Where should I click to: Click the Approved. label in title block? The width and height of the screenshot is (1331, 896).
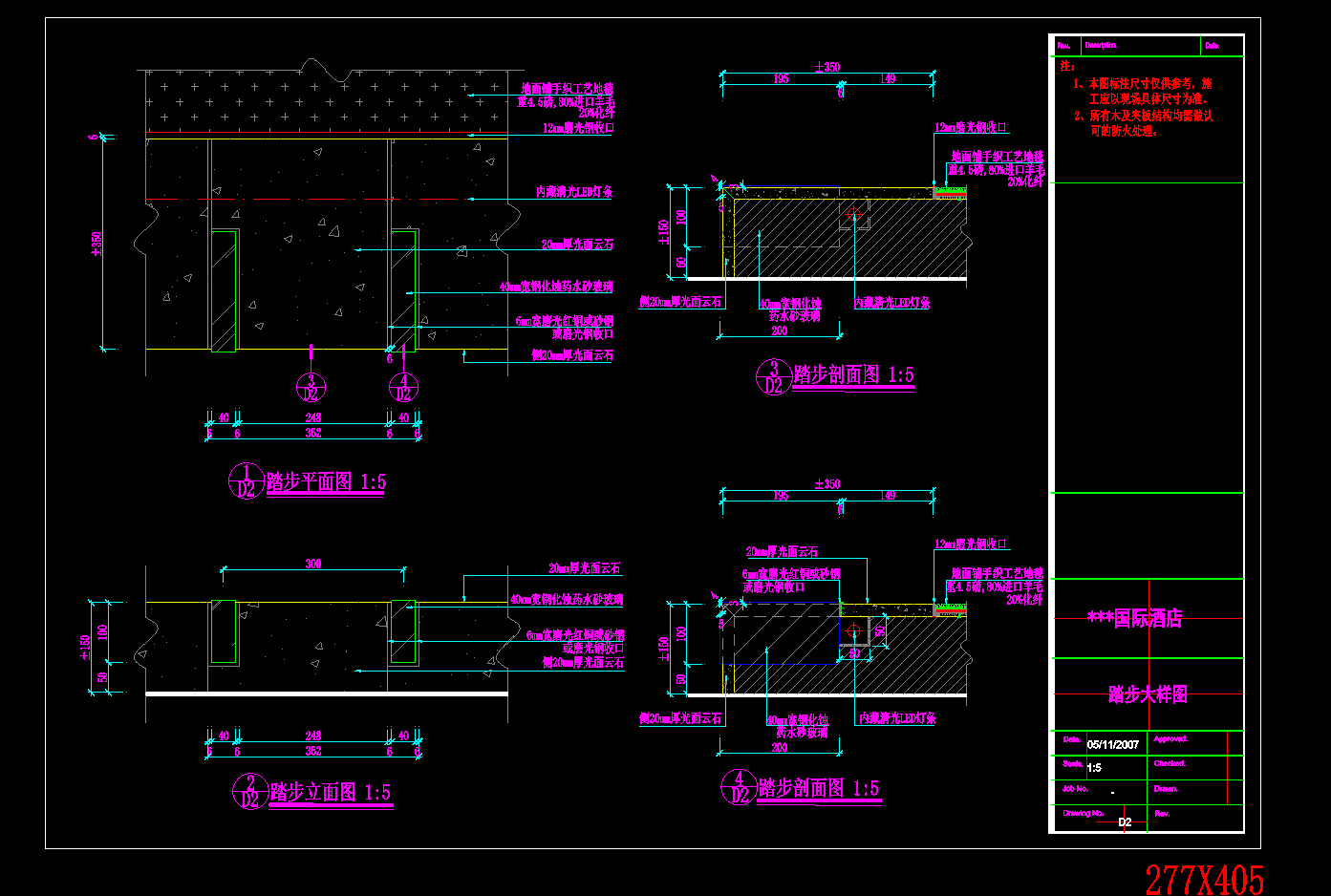point(1170,738)
